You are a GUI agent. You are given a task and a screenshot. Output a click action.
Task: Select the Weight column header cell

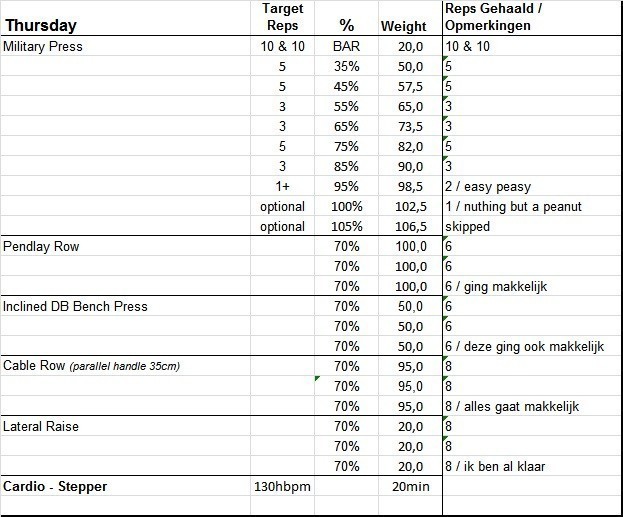[x=403, y=26]
